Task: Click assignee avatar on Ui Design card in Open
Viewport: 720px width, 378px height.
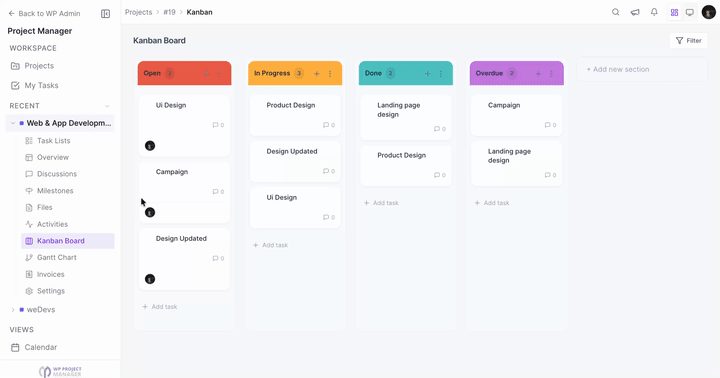Action: pyautogui.click(x=150, y=146)
